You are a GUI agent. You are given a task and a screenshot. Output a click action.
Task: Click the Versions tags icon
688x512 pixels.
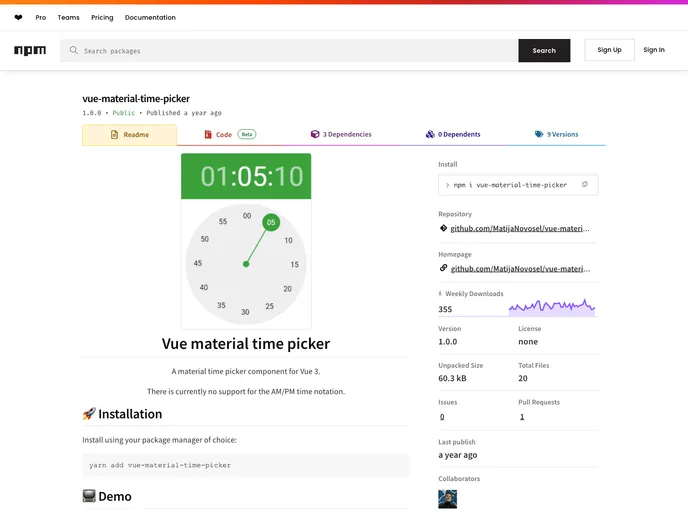pyautogui.click(x=539, y=134)
